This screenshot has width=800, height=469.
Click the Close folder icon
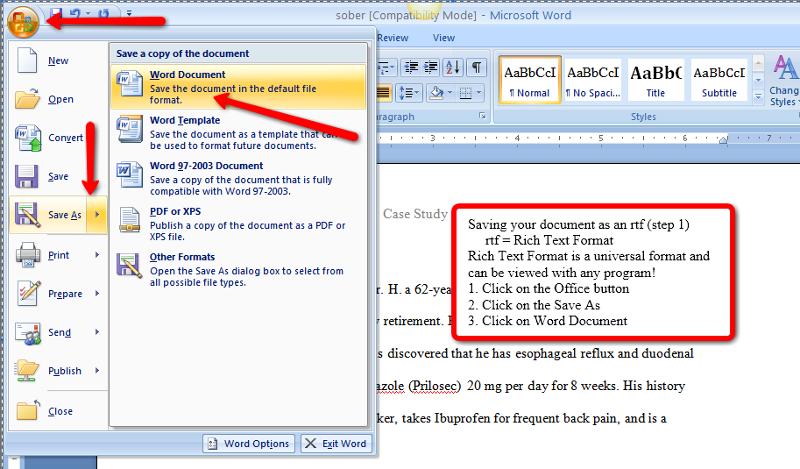click(x=28, y=410)
